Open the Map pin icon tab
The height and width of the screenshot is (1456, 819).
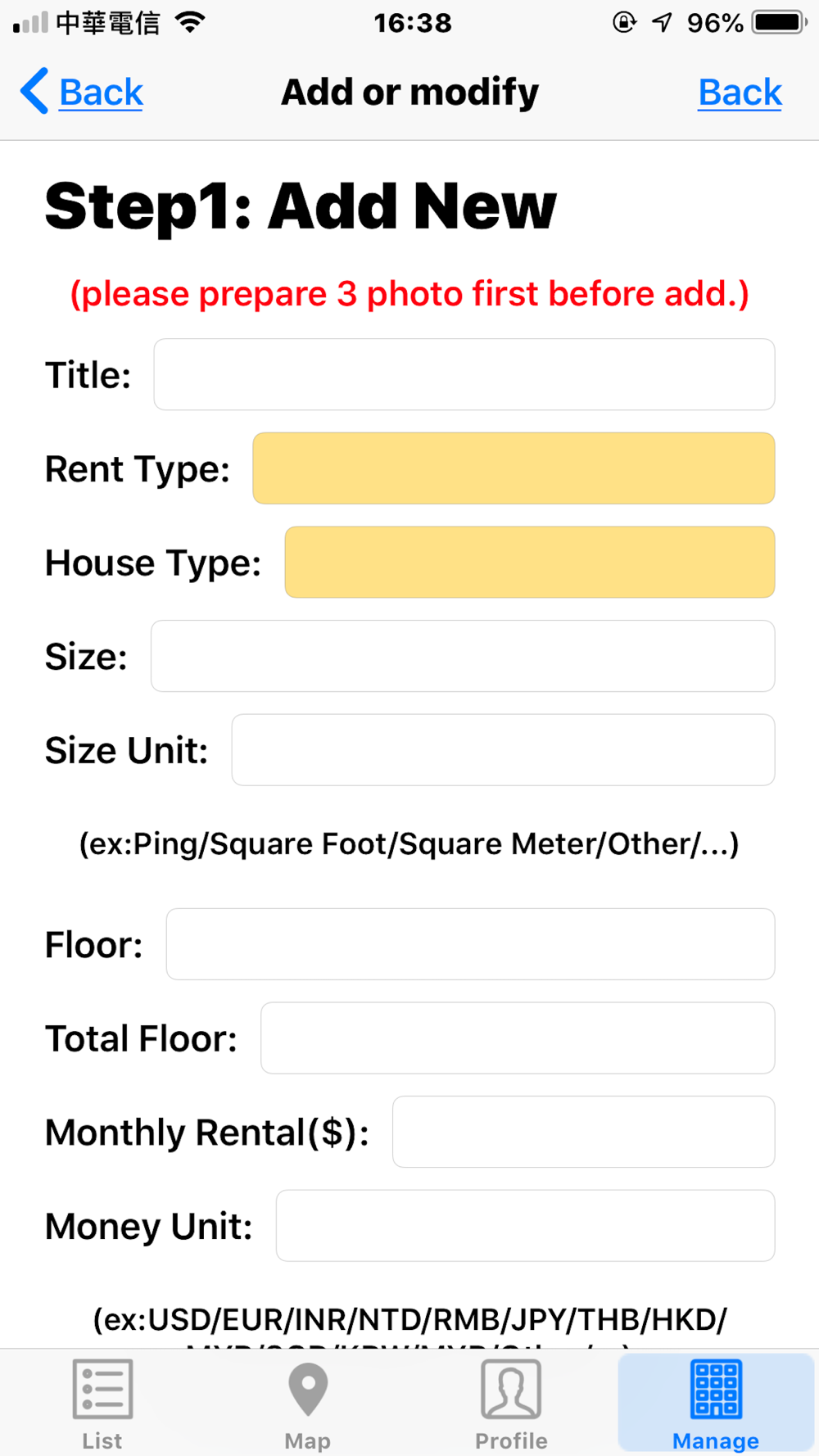pyautogui.click(x=308, y=1390)
